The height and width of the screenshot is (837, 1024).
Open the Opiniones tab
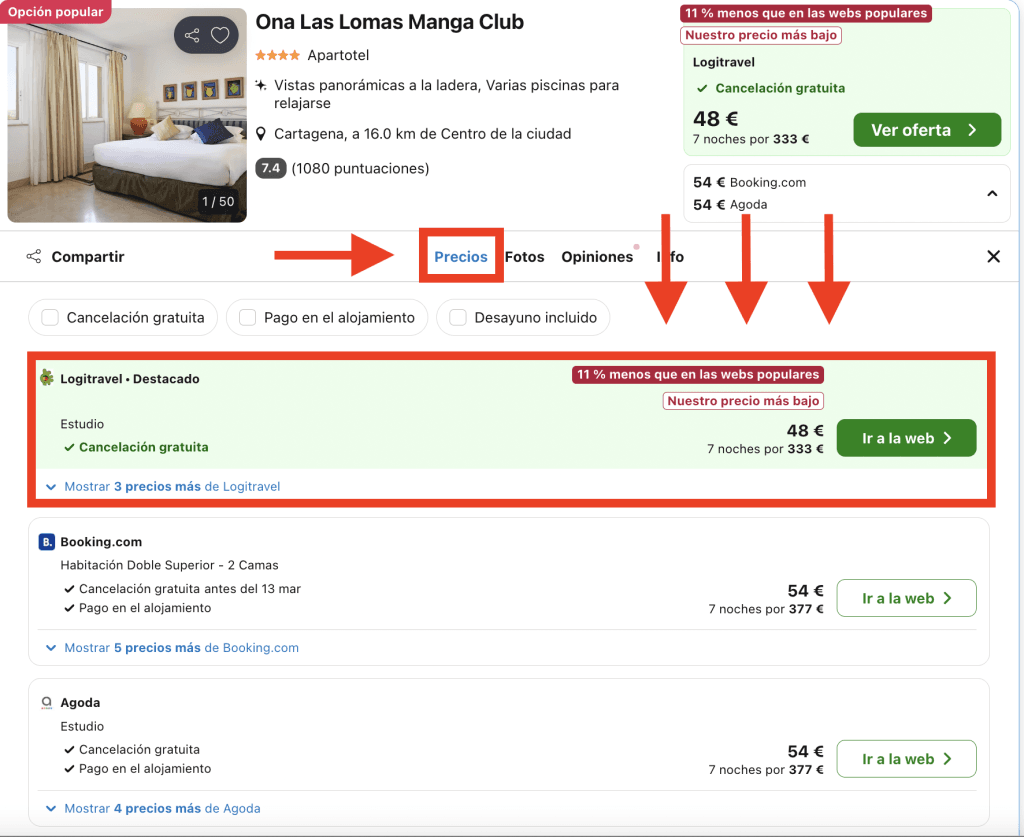pos(597,257)
